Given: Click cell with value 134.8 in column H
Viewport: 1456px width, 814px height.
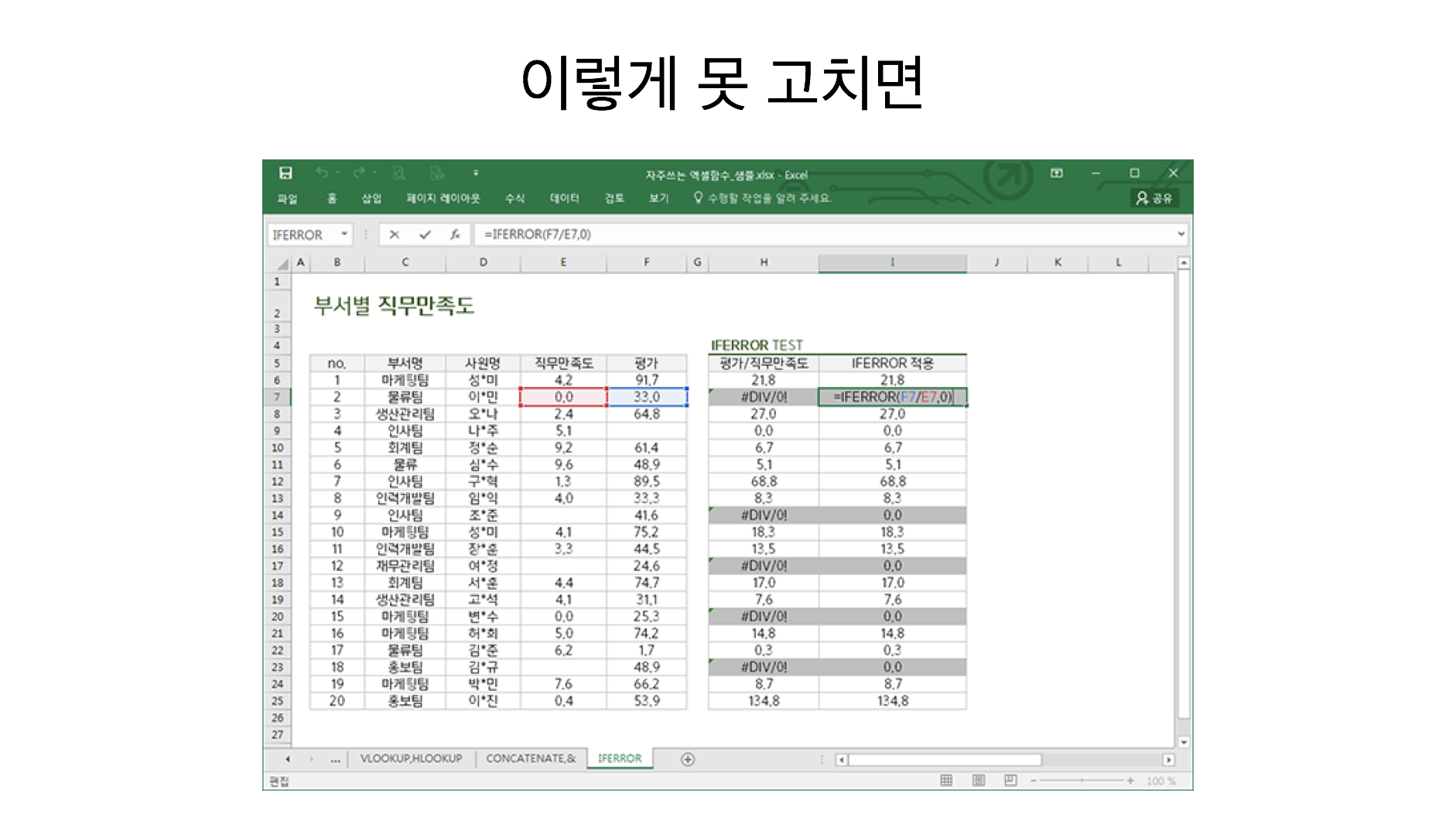Looking at the screenshot, I should pyautogui.click(x=764, y=701).
